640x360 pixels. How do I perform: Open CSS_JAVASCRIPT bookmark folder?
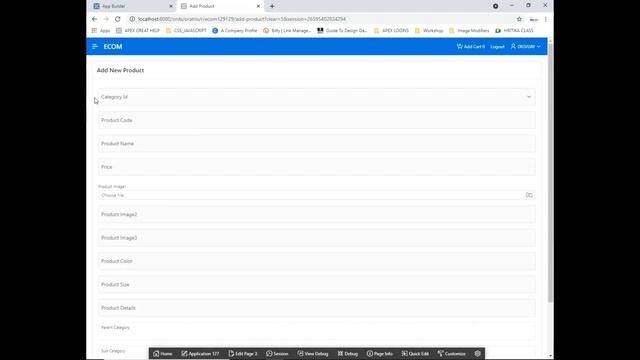click(186, 31)
